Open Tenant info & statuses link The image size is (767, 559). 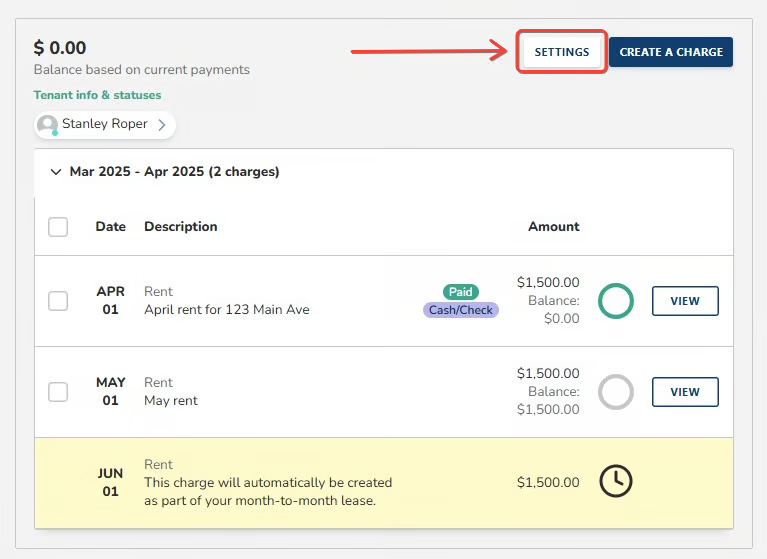97,95
